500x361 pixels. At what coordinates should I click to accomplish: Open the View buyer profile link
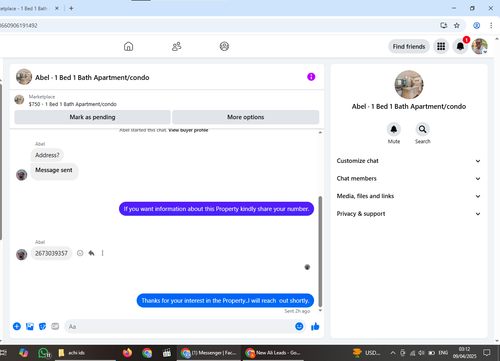click(188, 130)
